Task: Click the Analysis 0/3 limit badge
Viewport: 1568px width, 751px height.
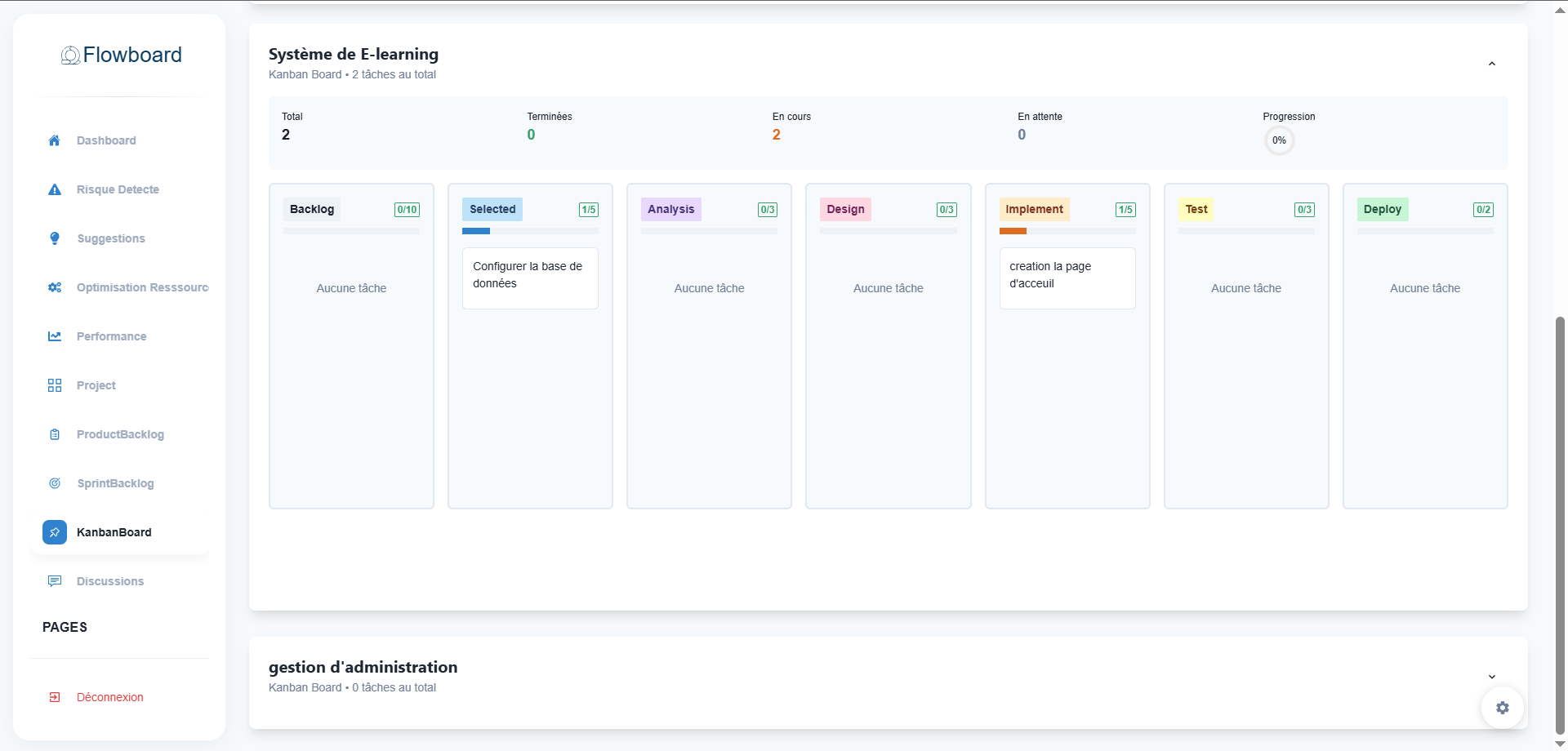Action: (x=768, y=210)
